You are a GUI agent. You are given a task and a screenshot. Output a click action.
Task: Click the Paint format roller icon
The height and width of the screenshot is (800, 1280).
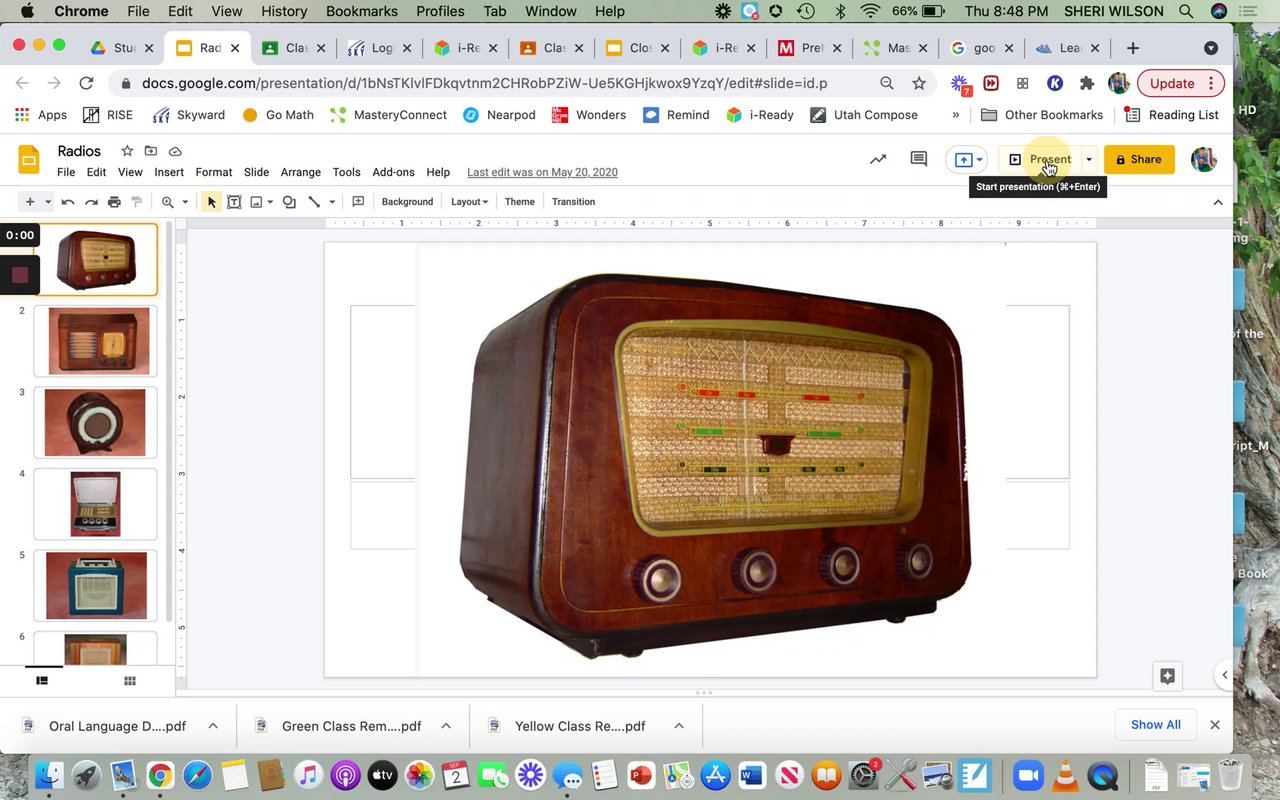137,202
